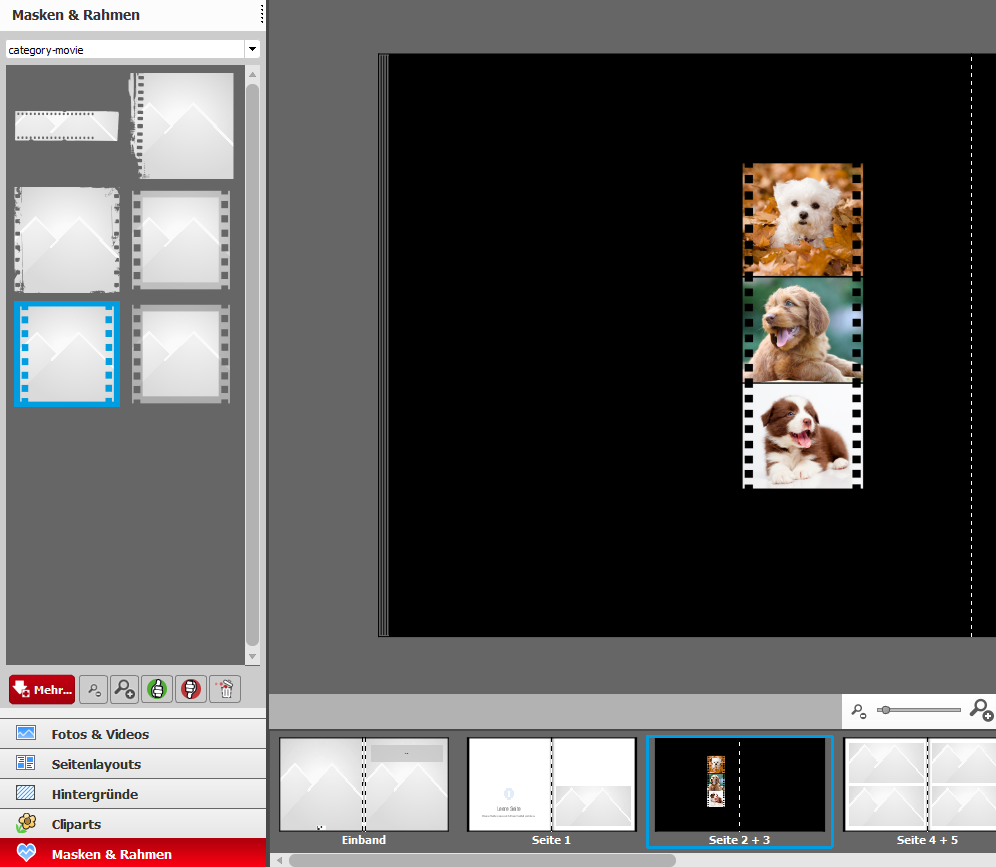Click the page strip scroll left arrow
Viewport: 996px width, 867px height.
click(279, 860)
